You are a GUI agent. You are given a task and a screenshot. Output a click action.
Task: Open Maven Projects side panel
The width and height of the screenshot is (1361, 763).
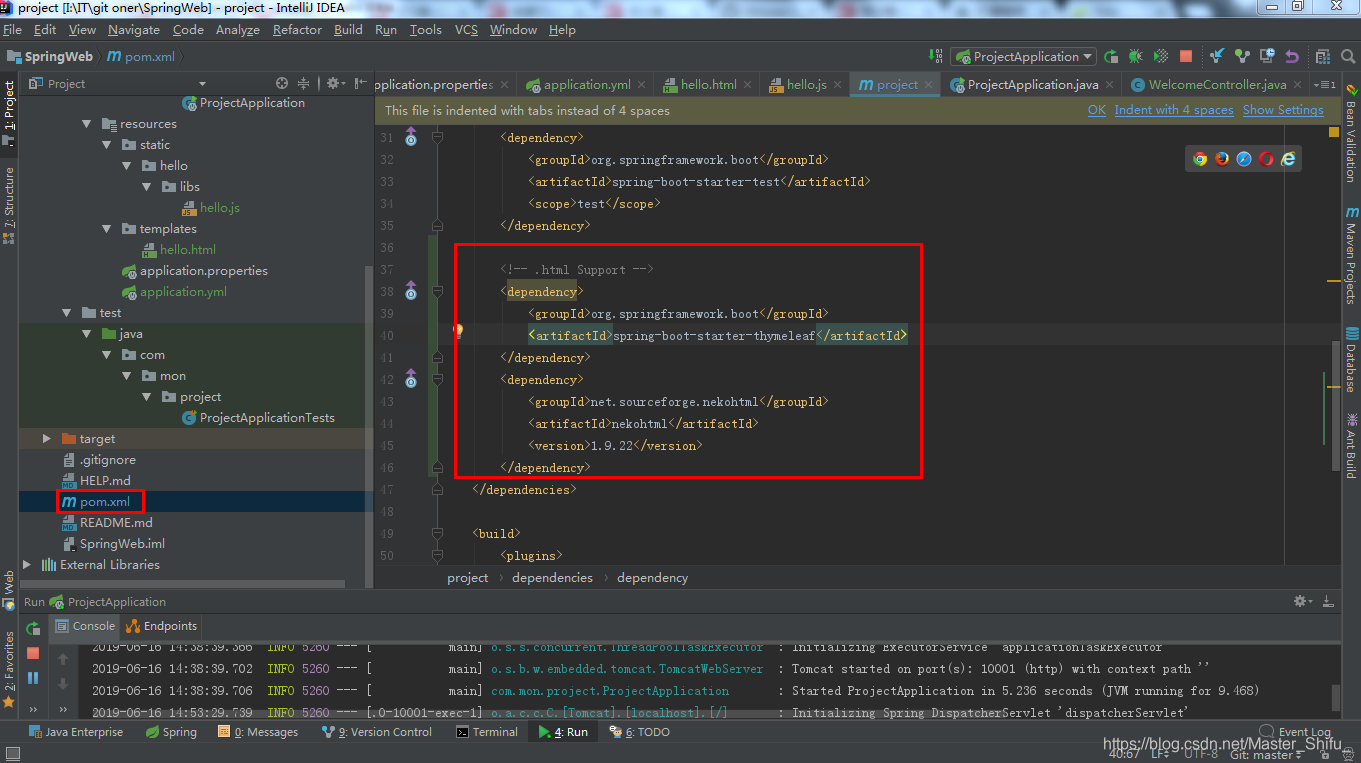tap(1351, 255)
